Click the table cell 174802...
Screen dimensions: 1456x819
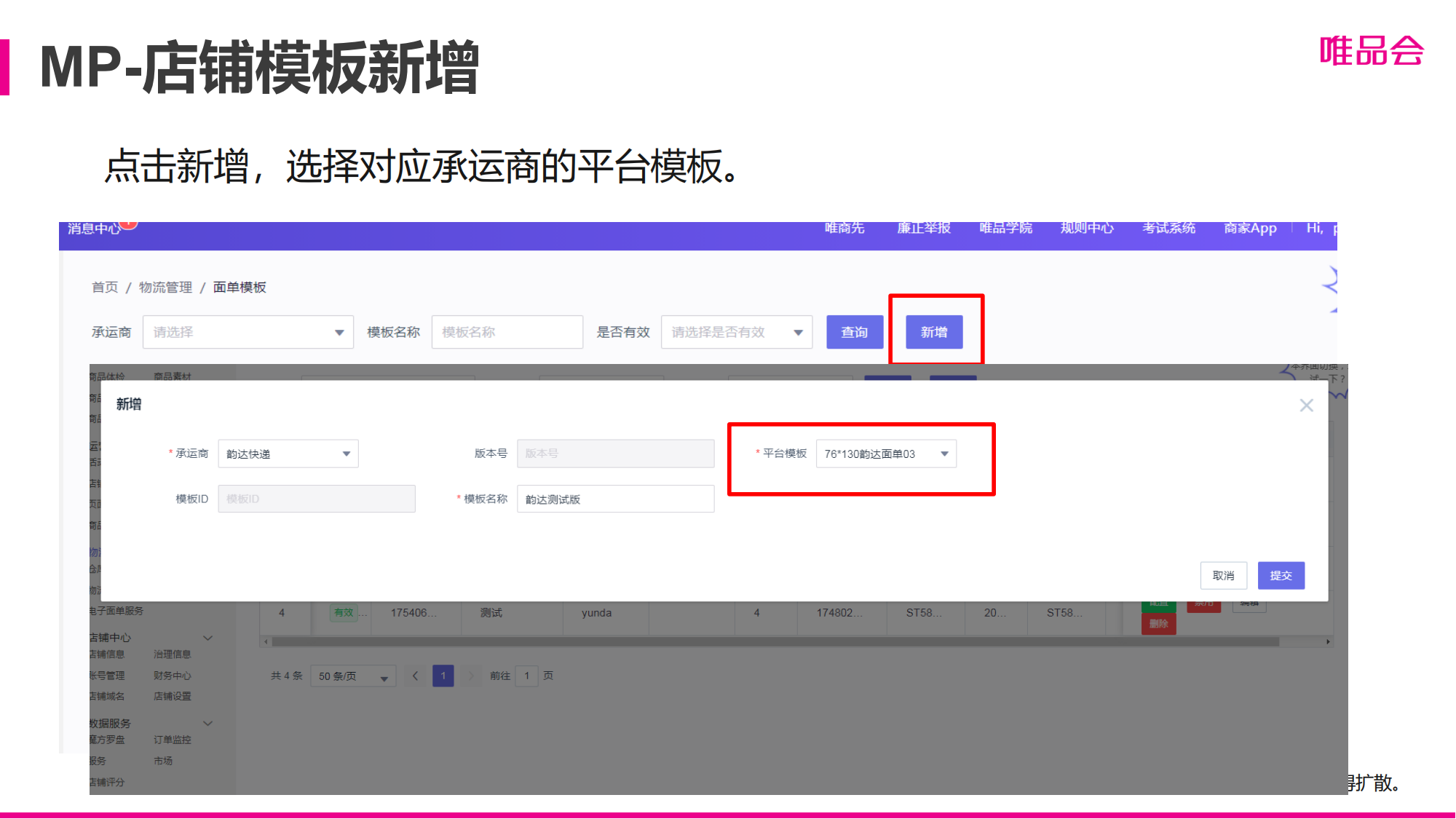point(839,613)
